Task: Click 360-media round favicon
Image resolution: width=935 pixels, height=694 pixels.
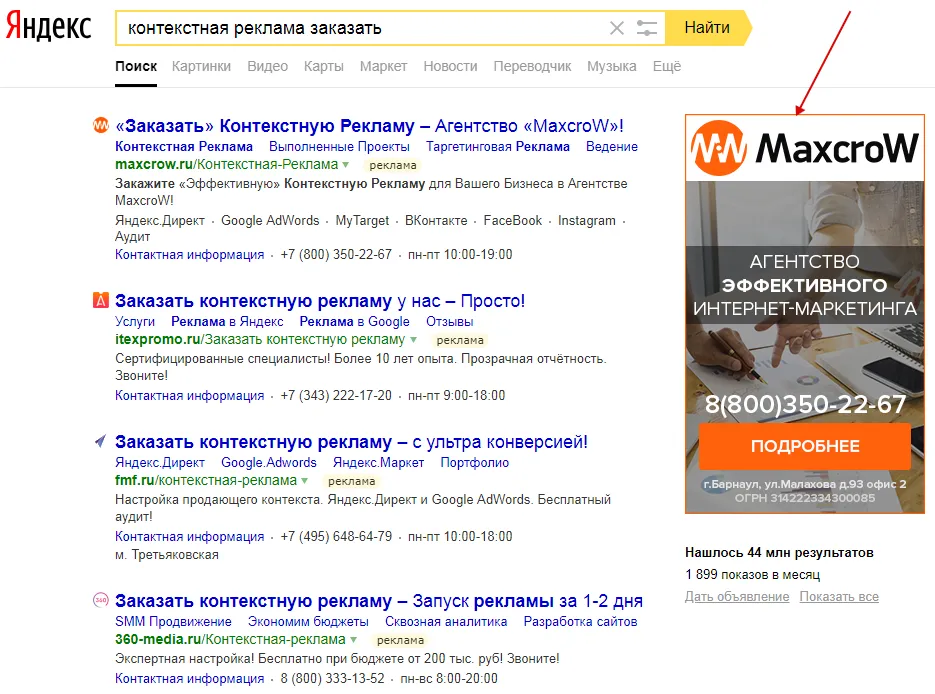Action: (101, 600)
